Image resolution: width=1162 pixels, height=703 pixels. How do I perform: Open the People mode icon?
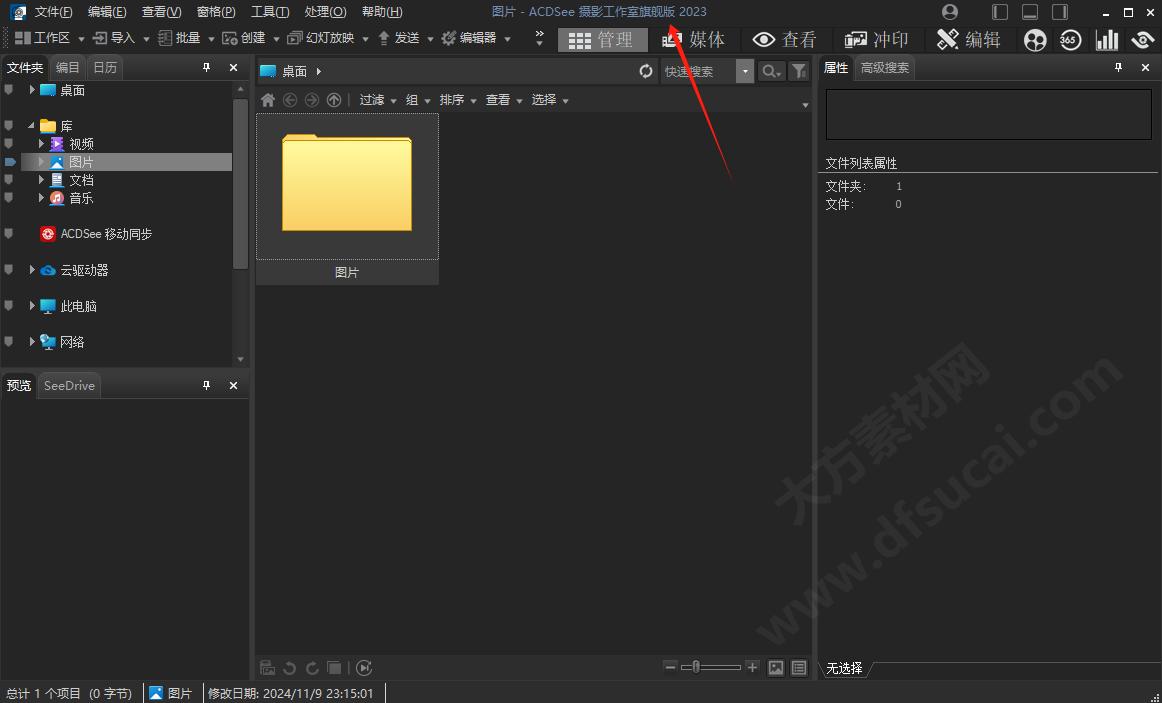[1035, 40]
